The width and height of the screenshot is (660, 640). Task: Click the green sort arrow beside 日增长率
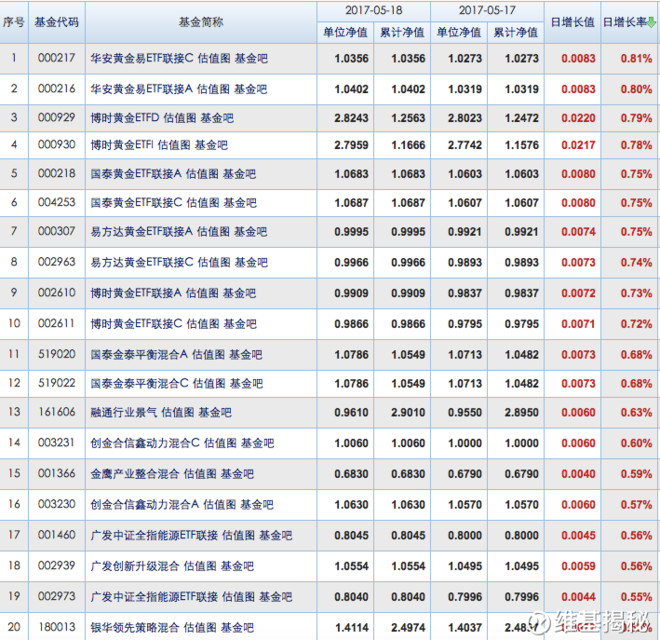(652, 22)
